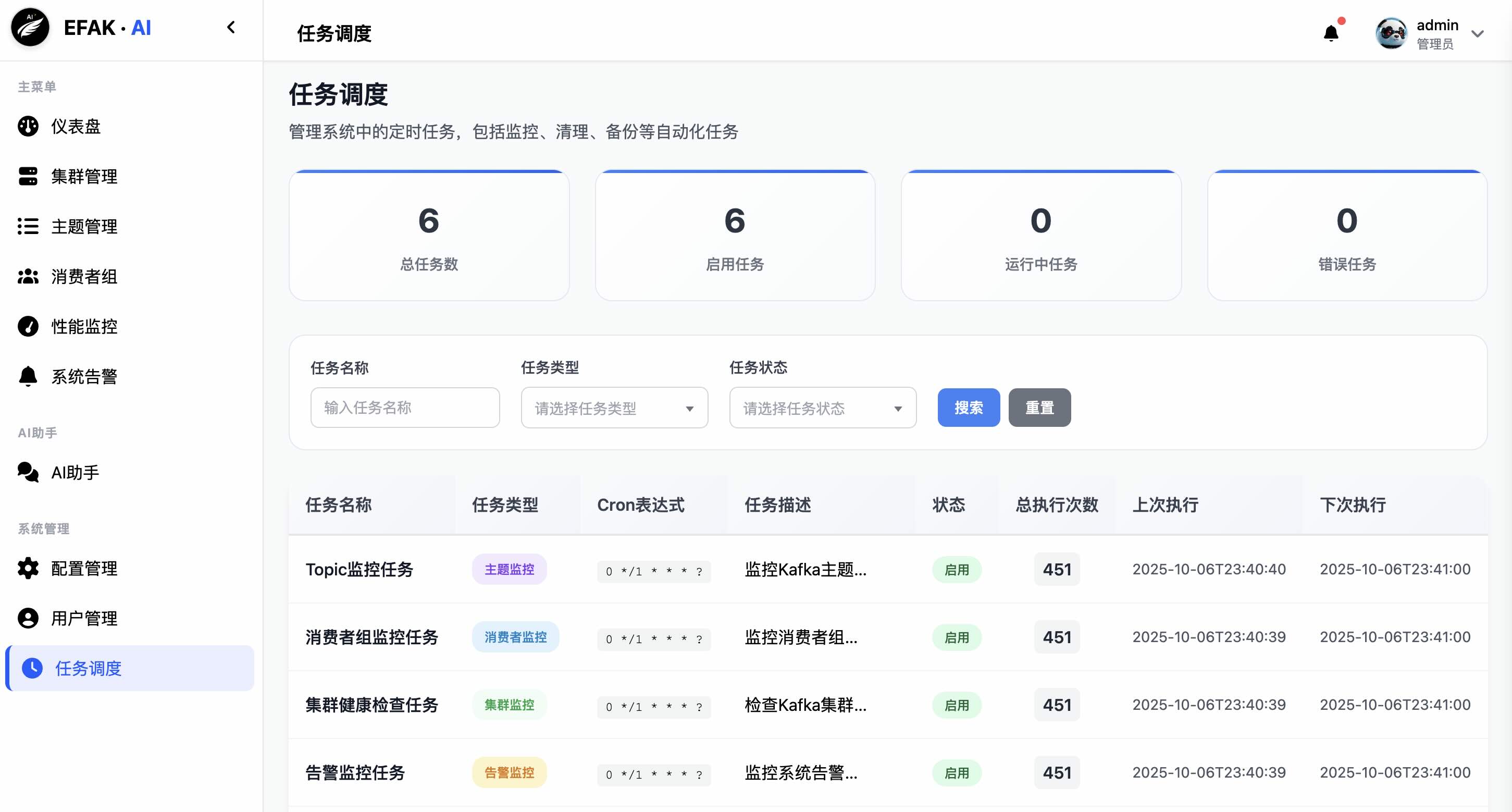
Task: Click the blue Search button
Action: 968,408
